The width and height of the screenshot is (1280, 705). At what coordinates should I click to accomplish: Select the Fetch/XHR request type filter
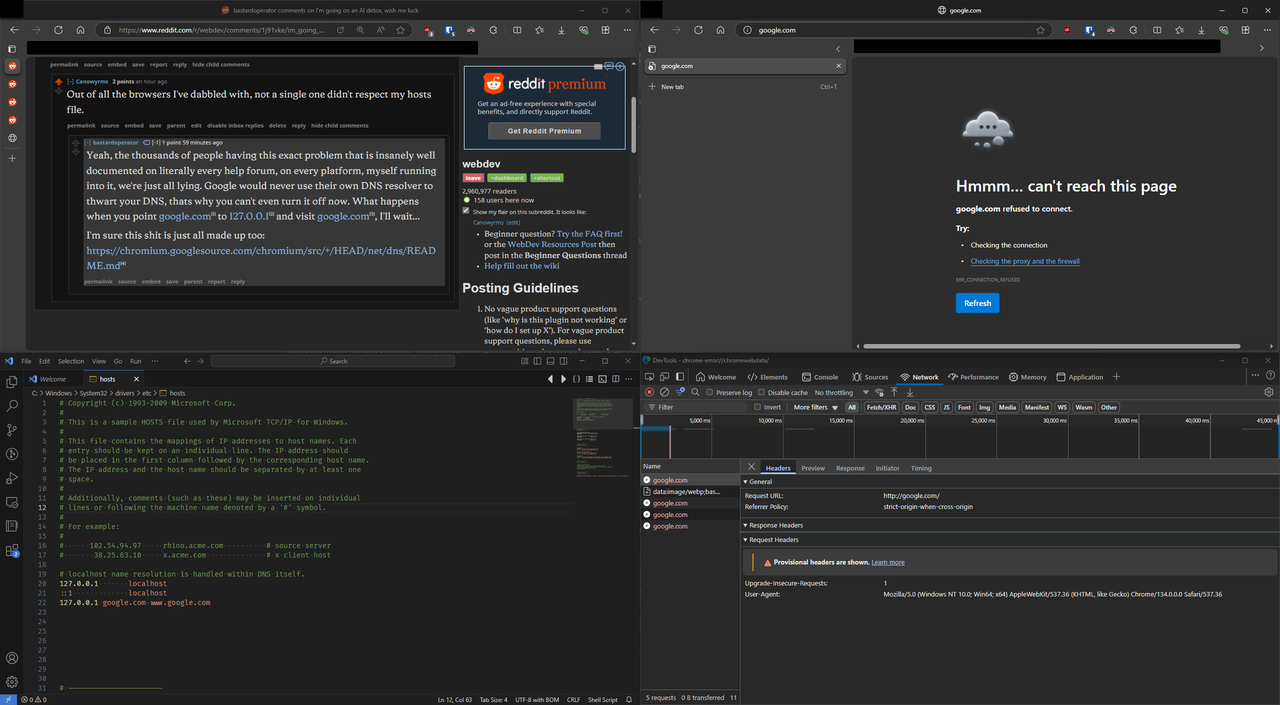point(881,407)
